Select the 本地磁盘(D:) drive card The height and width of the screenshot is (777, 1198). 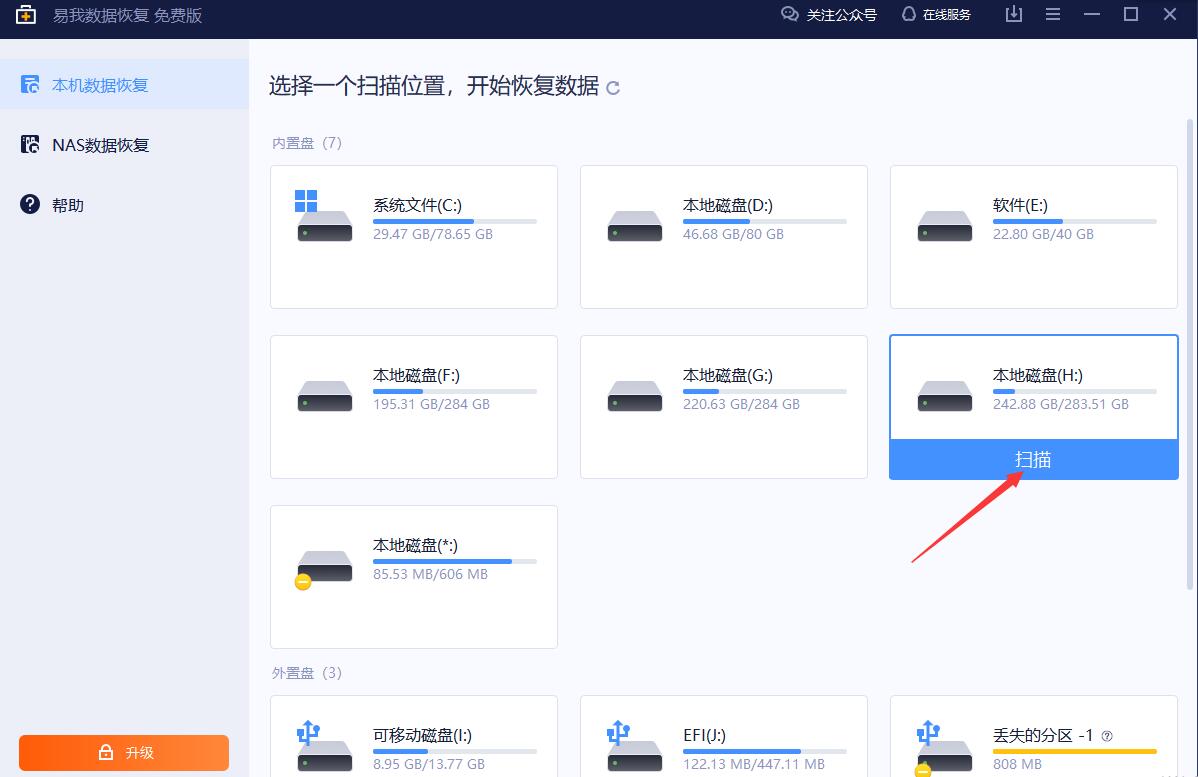coord(723,237)
